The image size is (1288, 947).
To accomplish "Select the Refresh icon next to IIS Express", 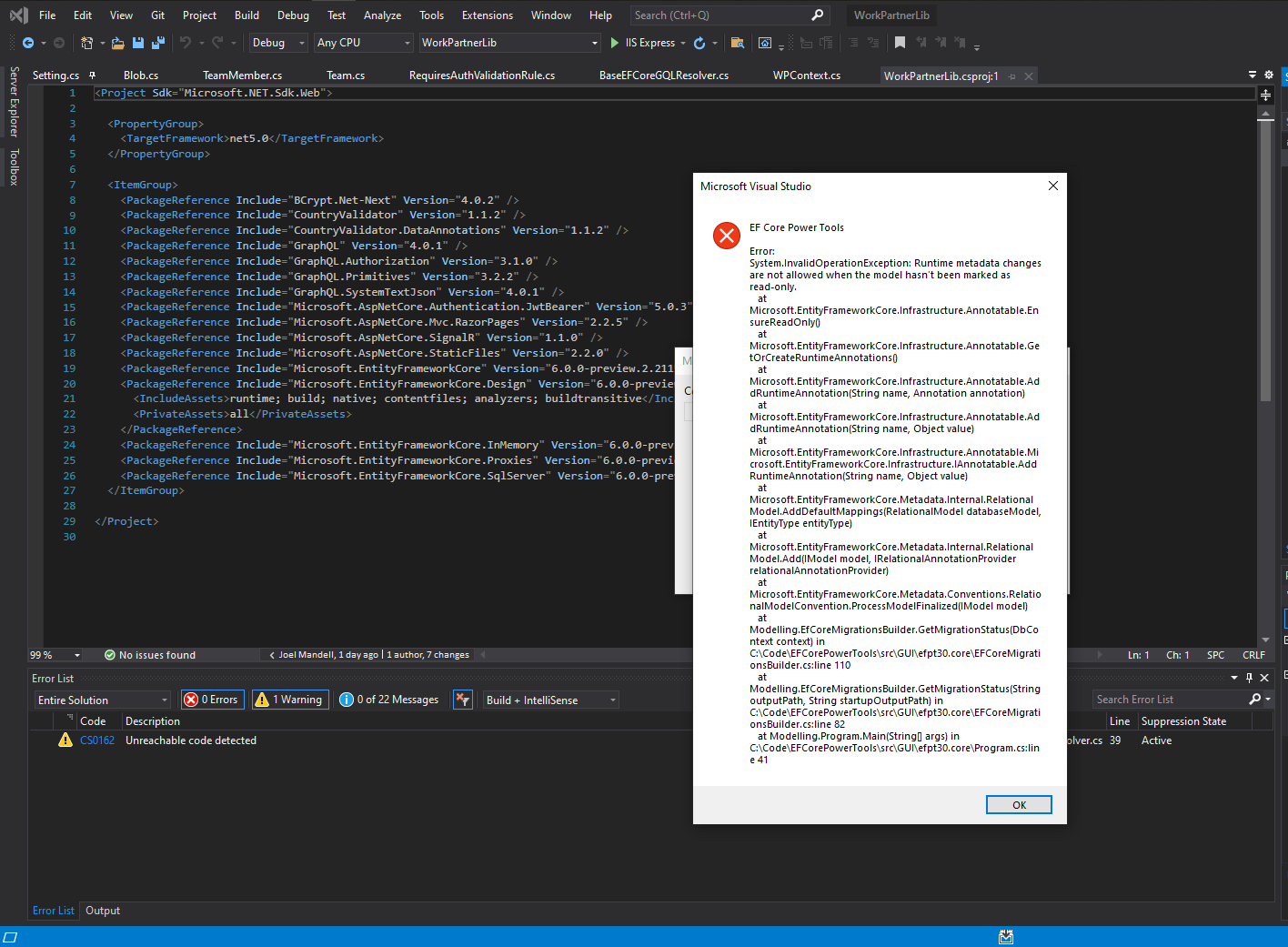I will (x=699, y=43).
